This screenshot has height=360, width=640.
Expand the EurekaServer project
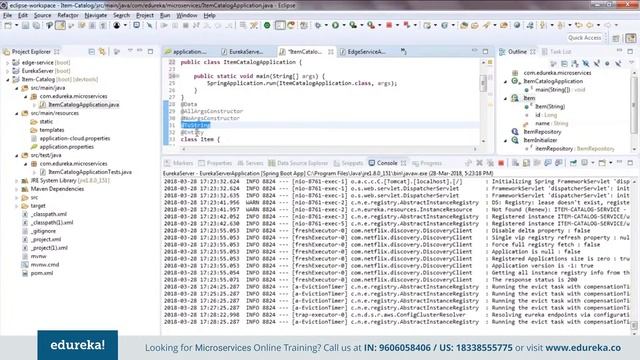7,71
